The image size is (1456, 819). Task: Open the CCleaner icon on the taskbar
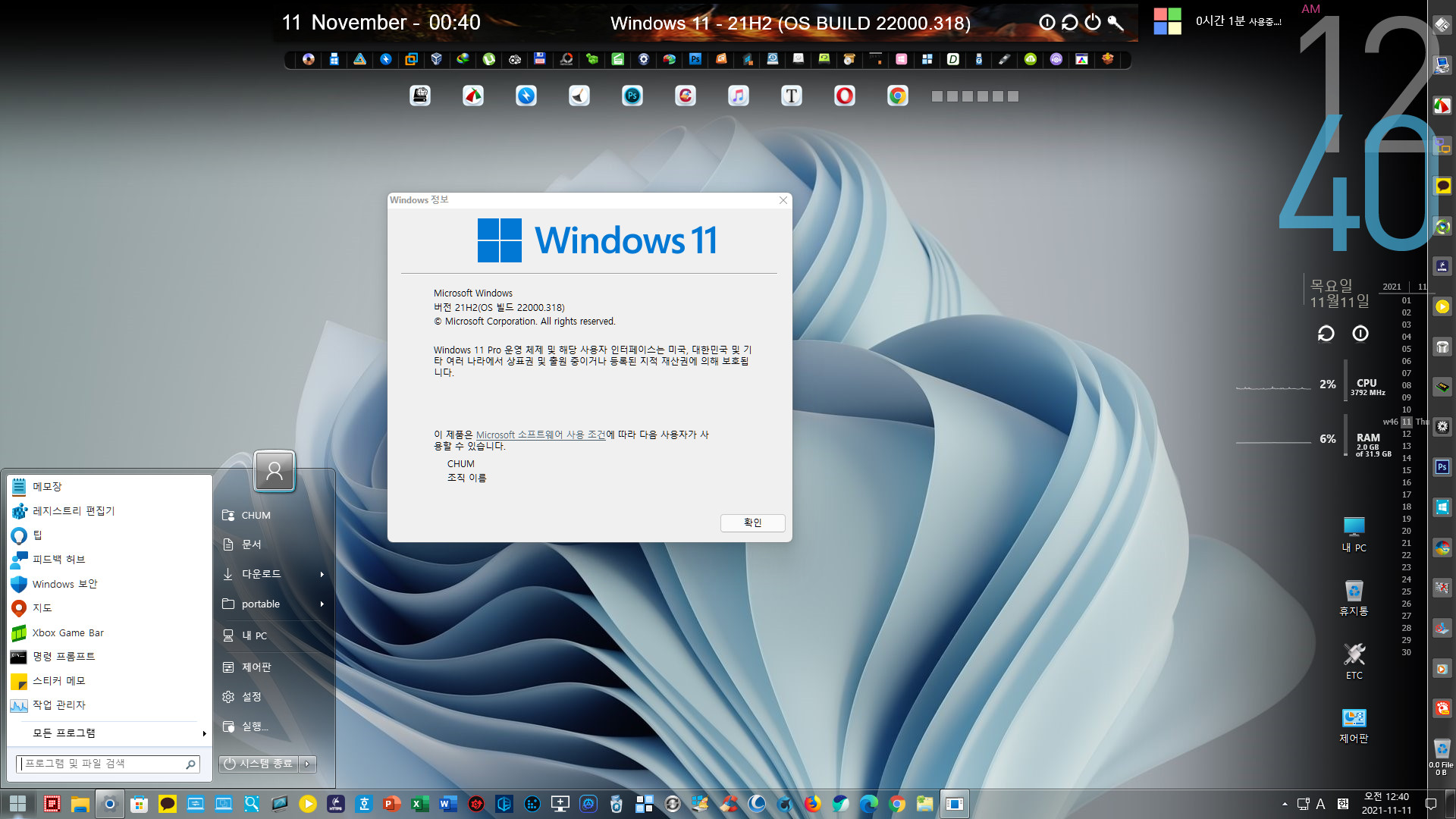[729, 804]
